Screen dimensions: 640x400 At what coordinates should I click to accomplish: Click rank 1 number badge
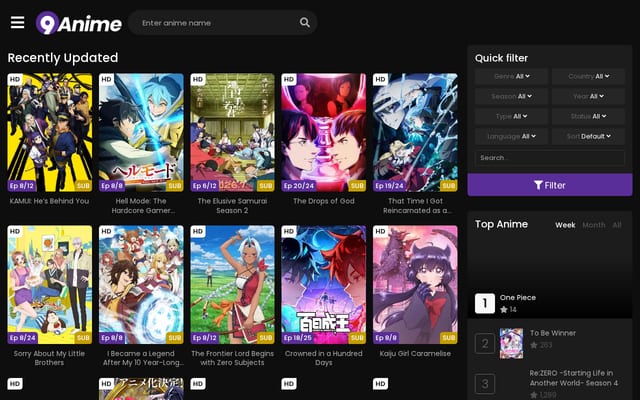tap(485, 303)
